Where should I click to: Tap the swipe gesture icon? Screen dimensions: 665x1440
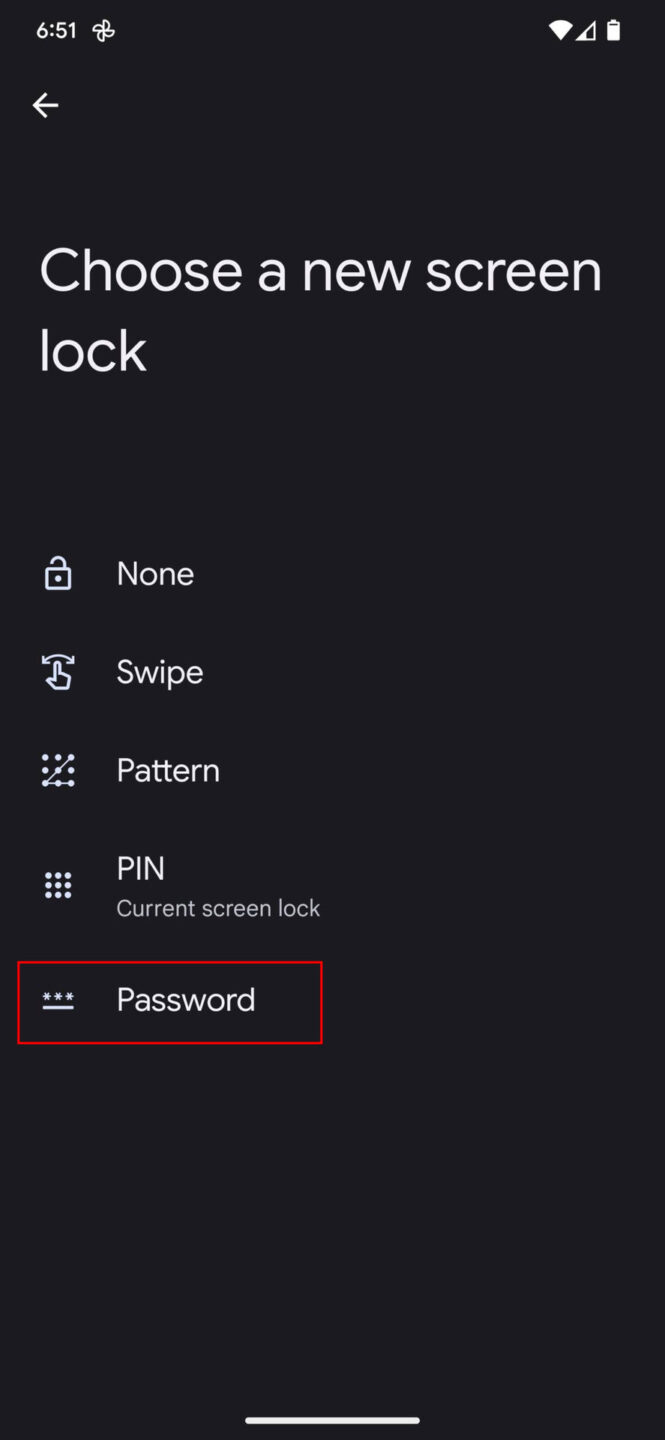[x=57, y=671]
